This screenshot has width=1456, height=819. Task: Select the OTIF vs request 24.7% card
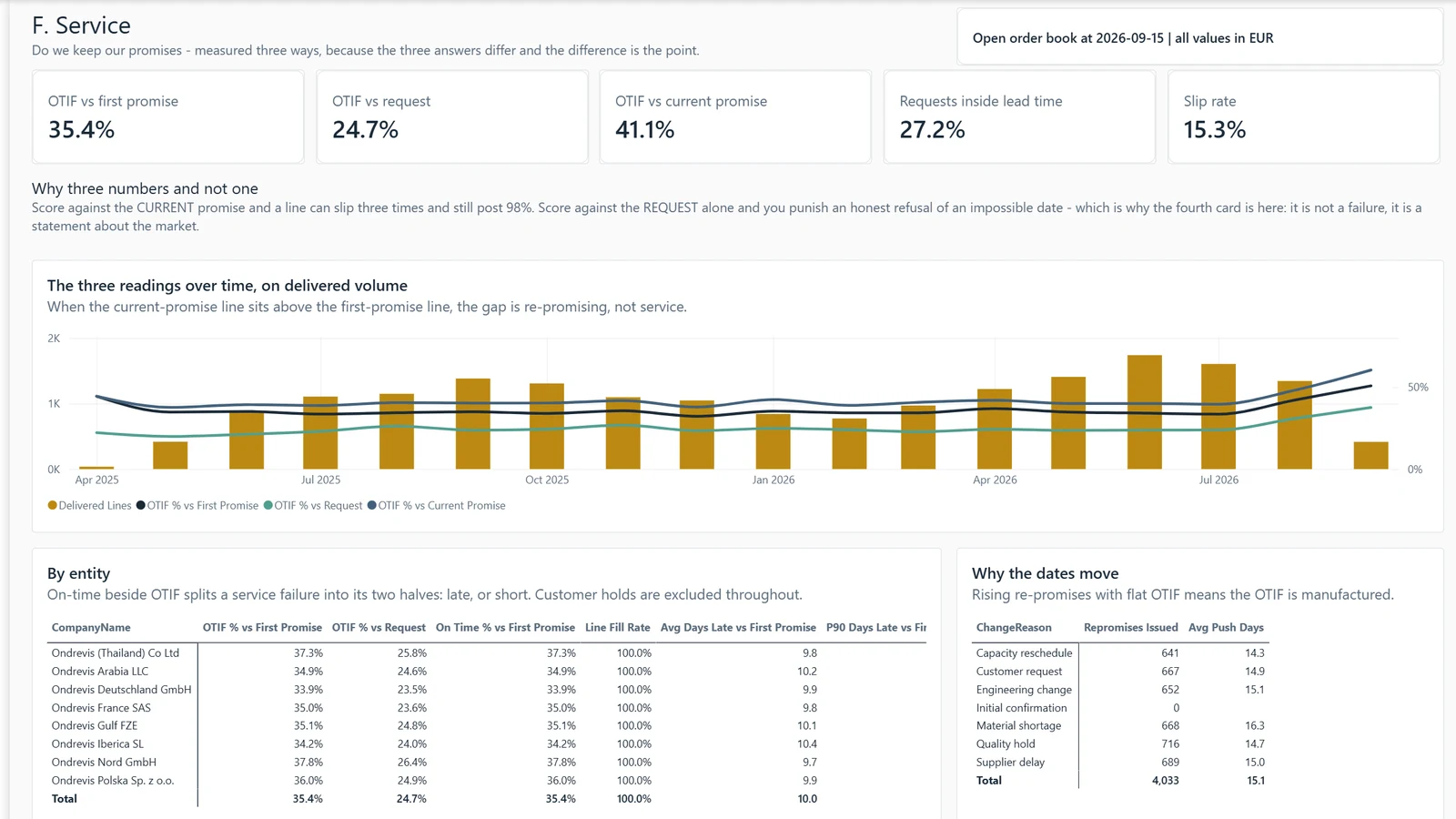point(452,117)
